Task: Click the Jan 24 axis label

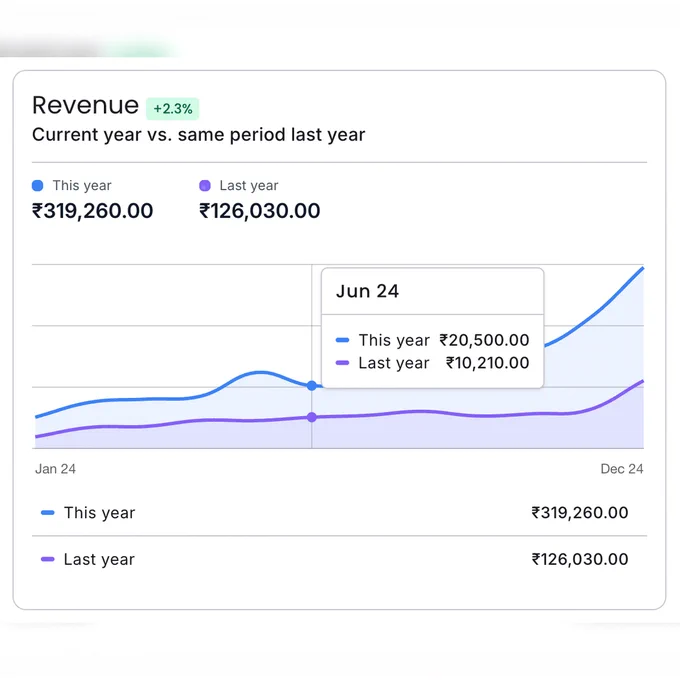Action: coord(55,469)
